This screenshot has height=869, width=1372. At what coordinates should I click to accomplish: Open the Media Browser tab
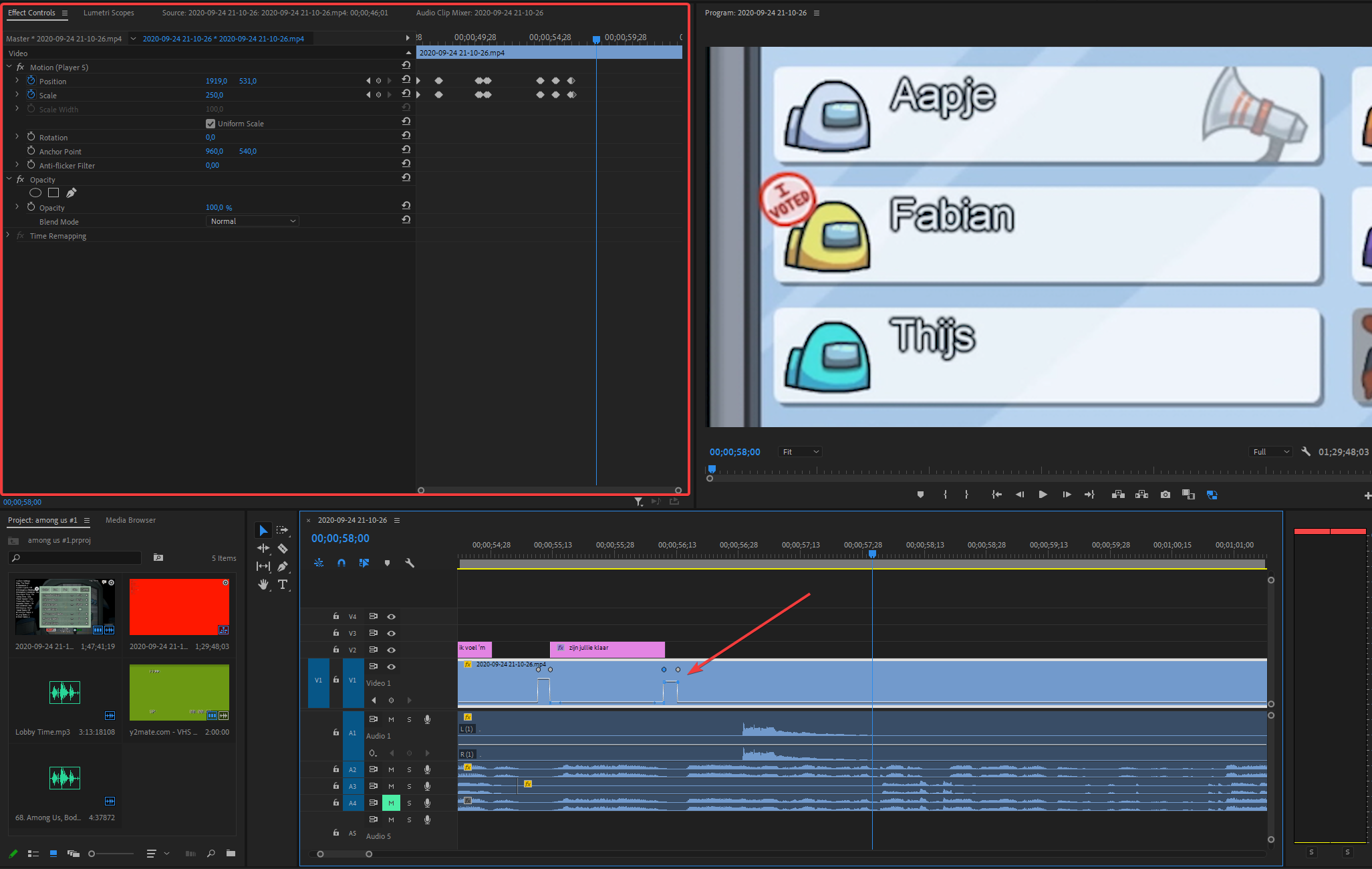click(x=130, y=520)
